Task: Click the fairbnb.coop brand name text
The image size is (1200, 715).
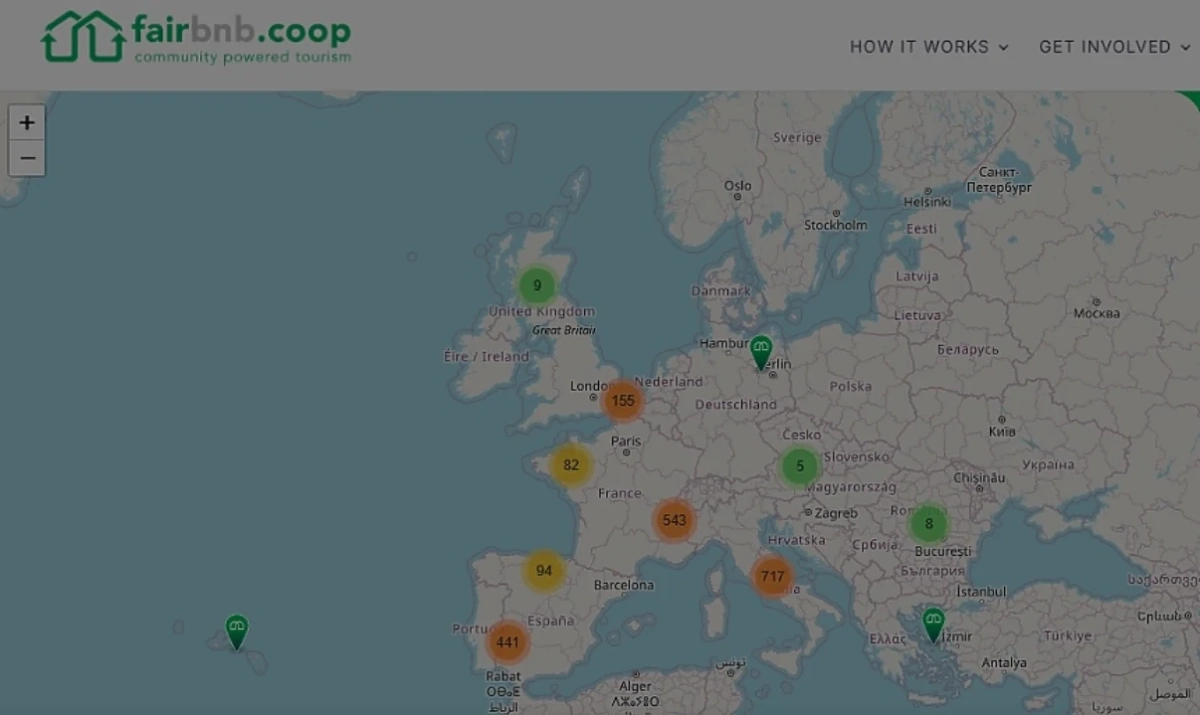Action: (241, 30)
